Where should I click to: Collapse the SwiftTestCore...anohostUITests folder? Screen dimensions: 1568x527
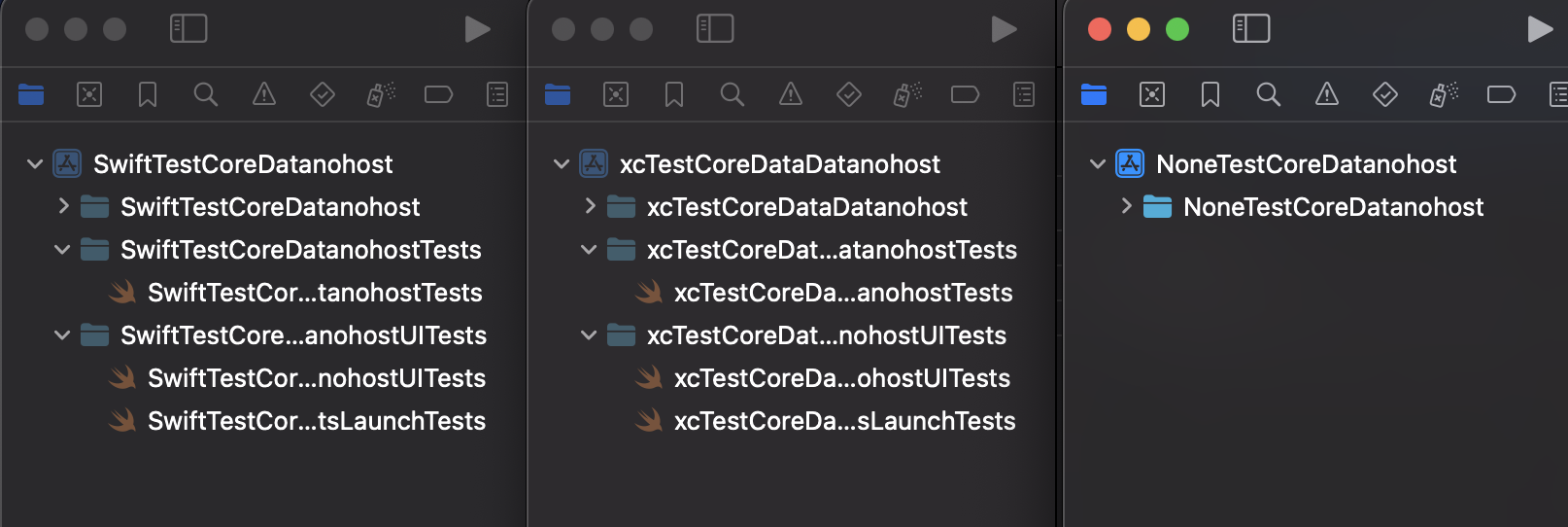click(62, 334)
